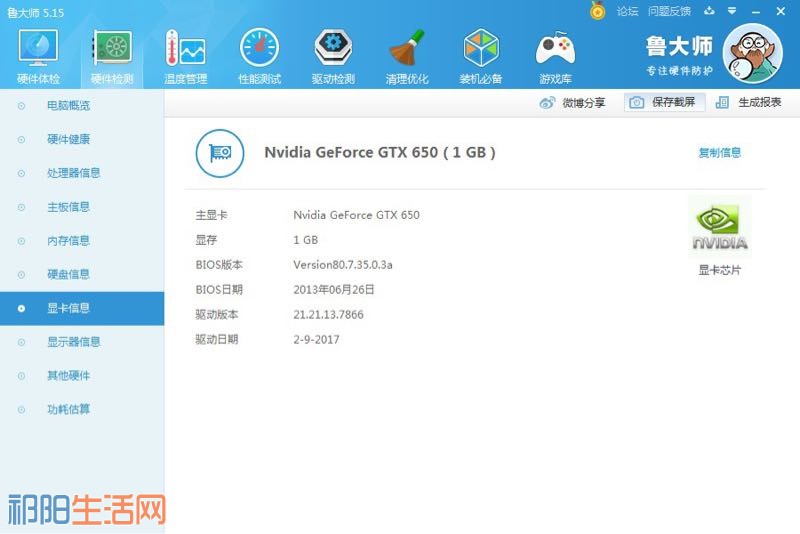
Task: Click BIOS date value 2013年06月26日
Action: [334, 290]
